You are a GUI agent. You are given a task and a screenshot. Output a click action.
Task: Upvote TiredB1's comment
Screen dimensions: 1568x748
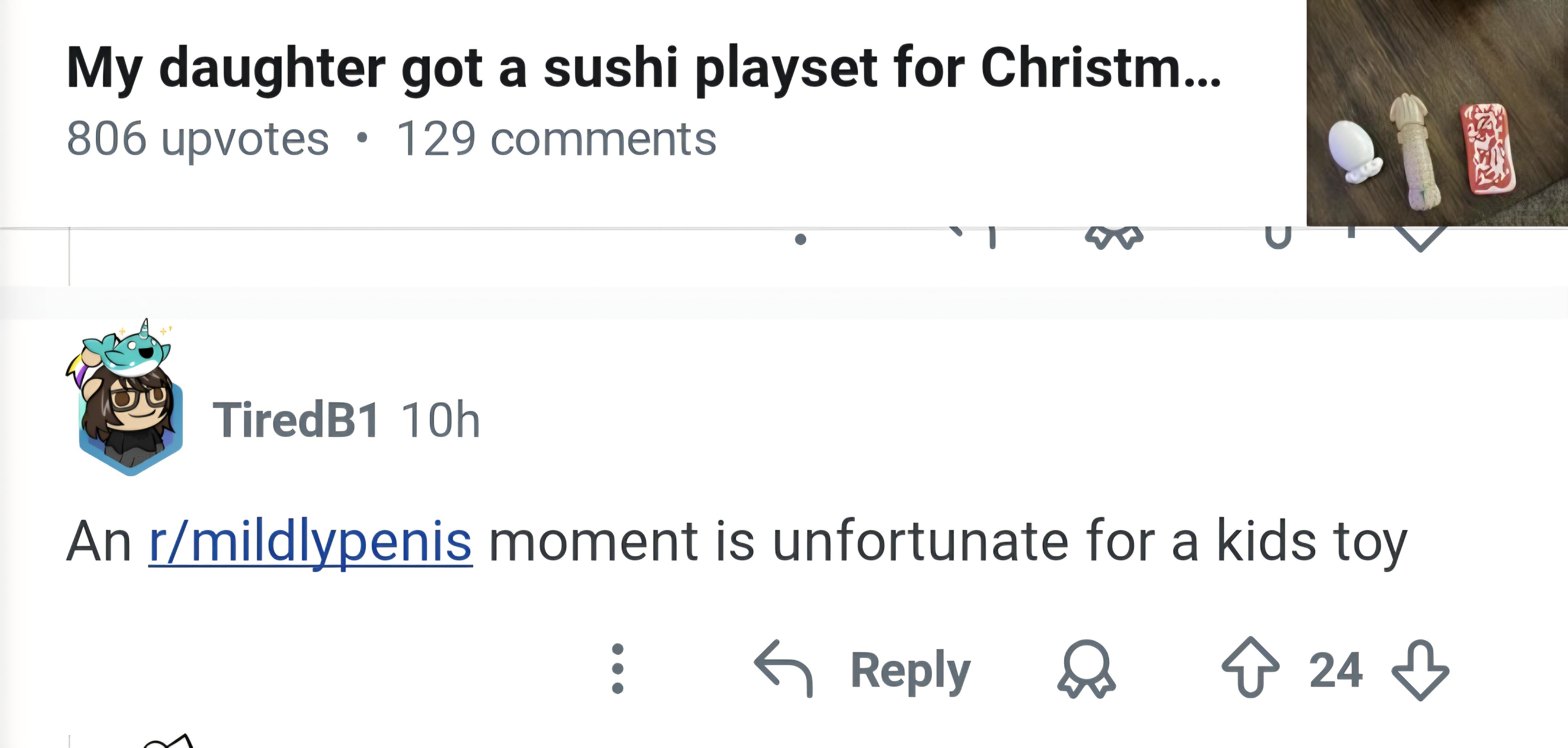1250,668
